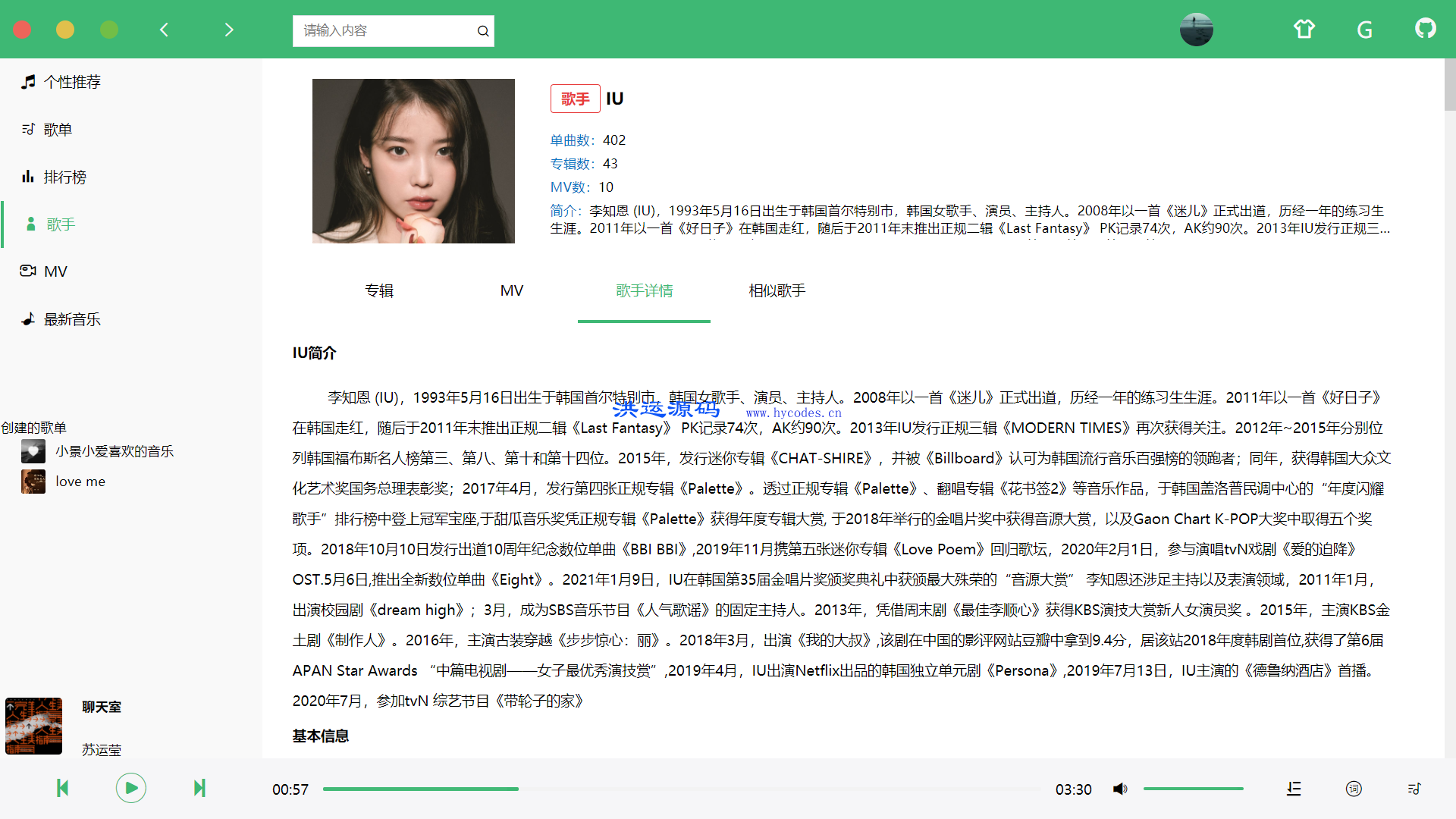The width and height of the screenshot is (1456, 819).
Task: Click the search magnifier icon
Action: (x=483, y=31)
